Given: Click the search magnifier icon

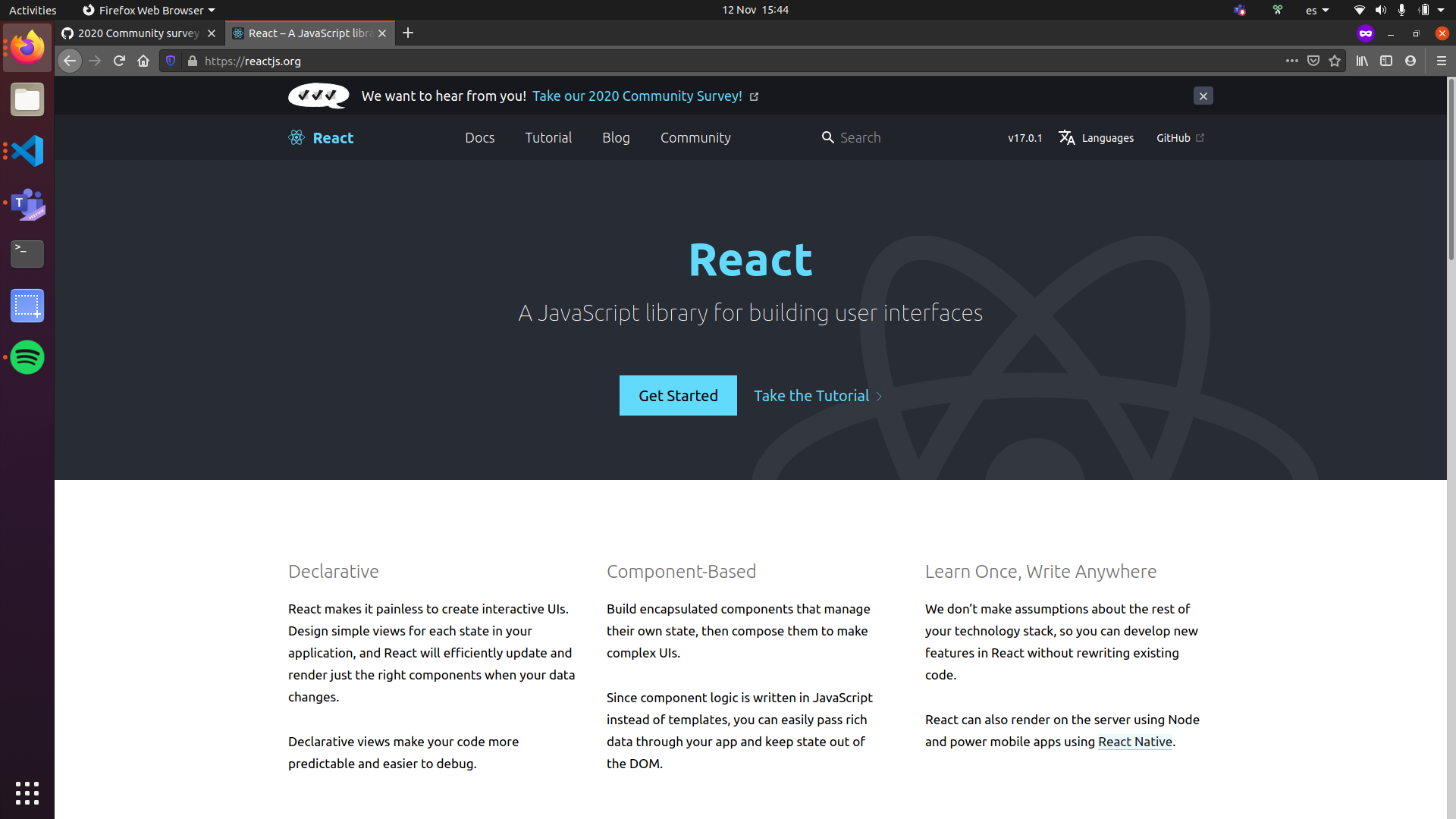Looking at the screenshot, I should (828, 137).
